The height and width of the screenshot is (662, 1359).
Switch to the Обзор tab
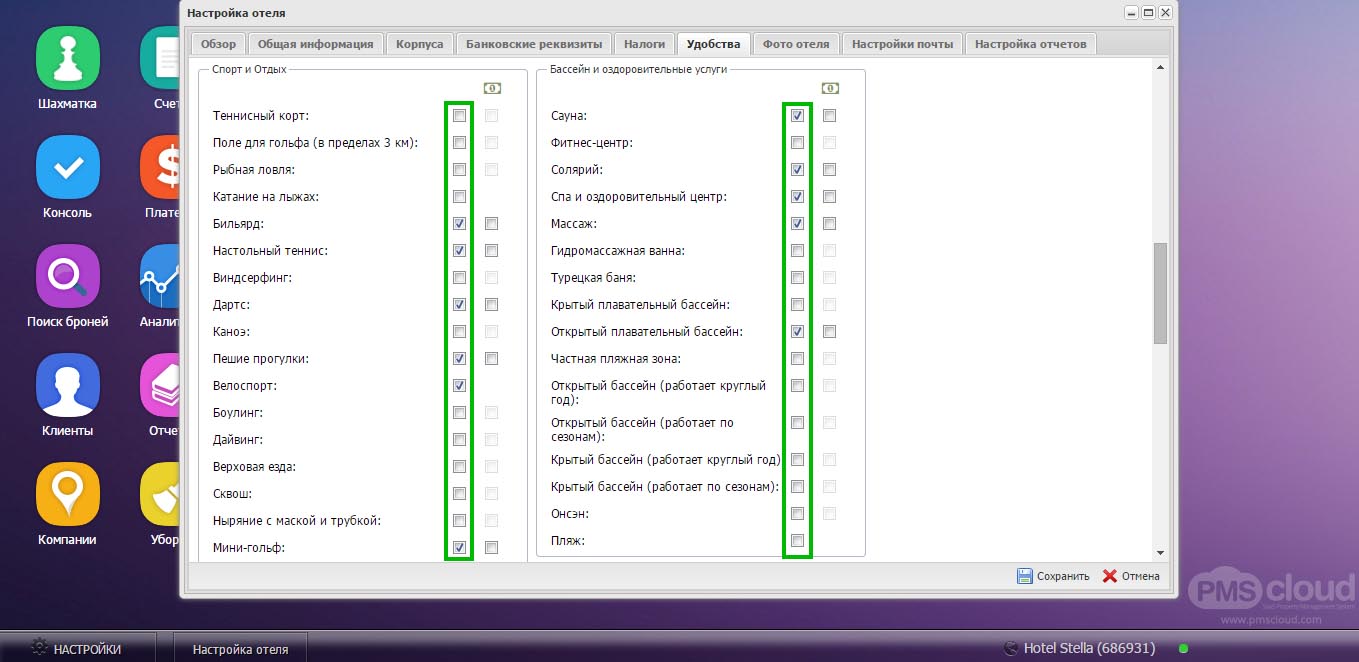pyautogui.click(x=218, y=44)
